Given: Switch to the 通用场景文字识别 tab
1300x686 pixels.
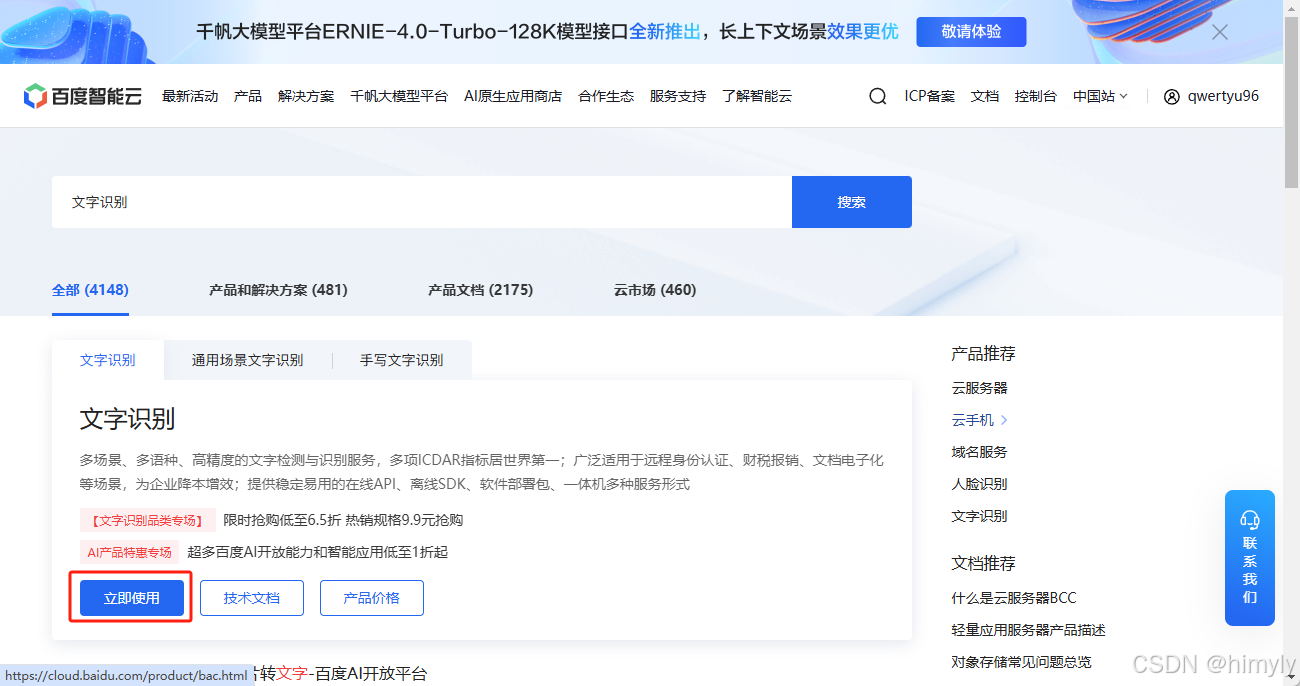Looking at the screenshot, I should point(247,360).
